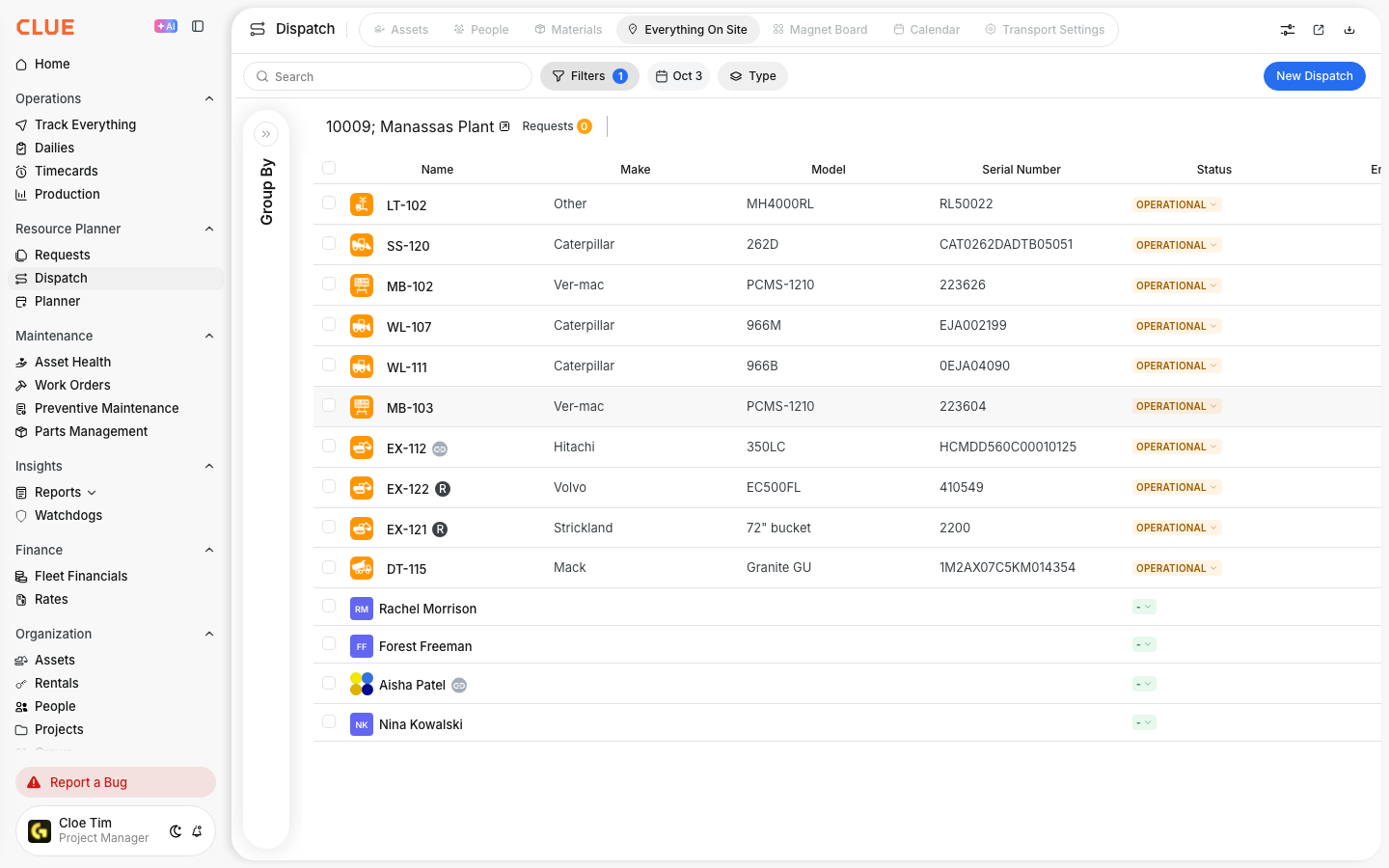Click the download export icon
This screenshot has width=1389, height=868.
pos(1349,30)
